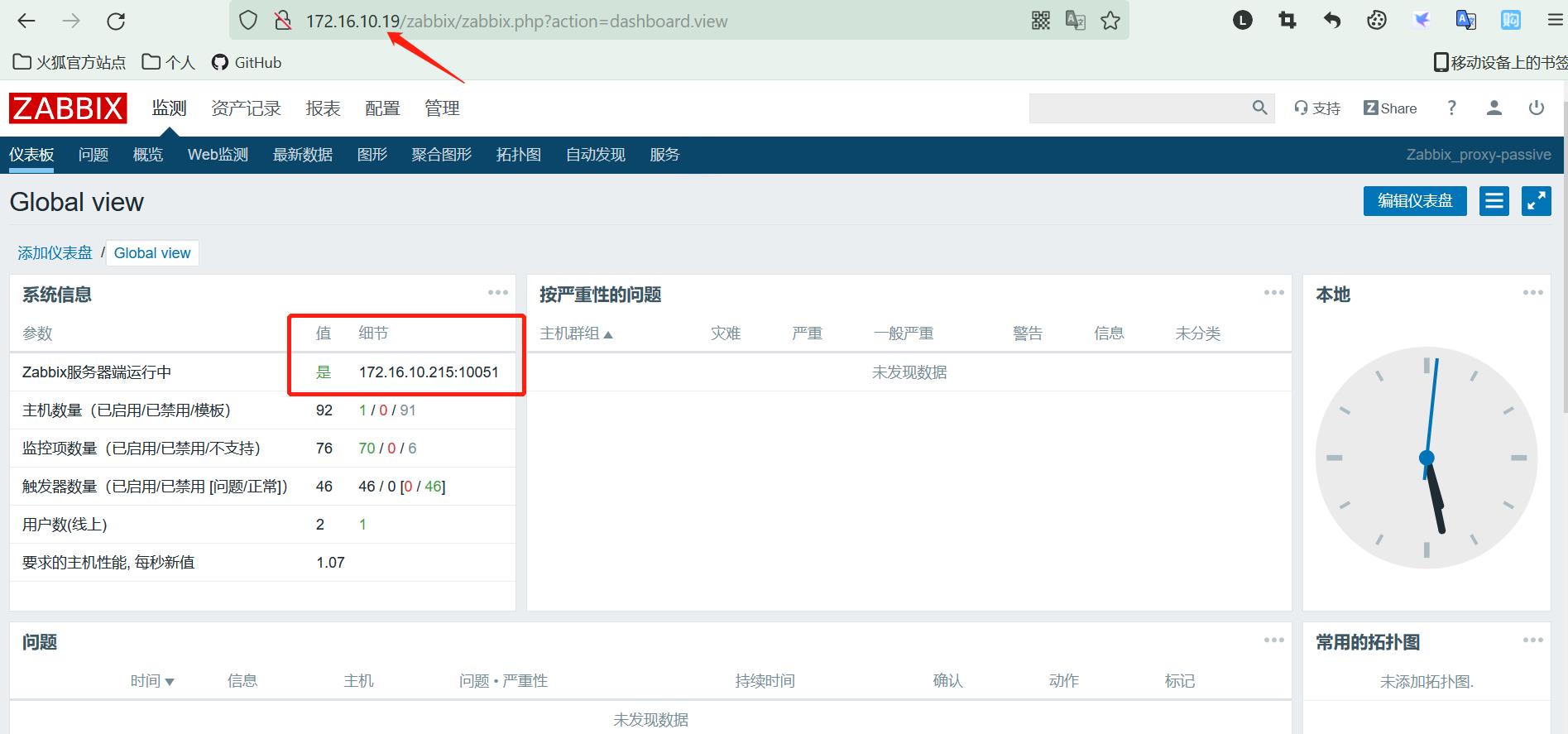Switch to the 自动发现 submenu tab
Screen dimensions: 1568x734
pos(596,155)
